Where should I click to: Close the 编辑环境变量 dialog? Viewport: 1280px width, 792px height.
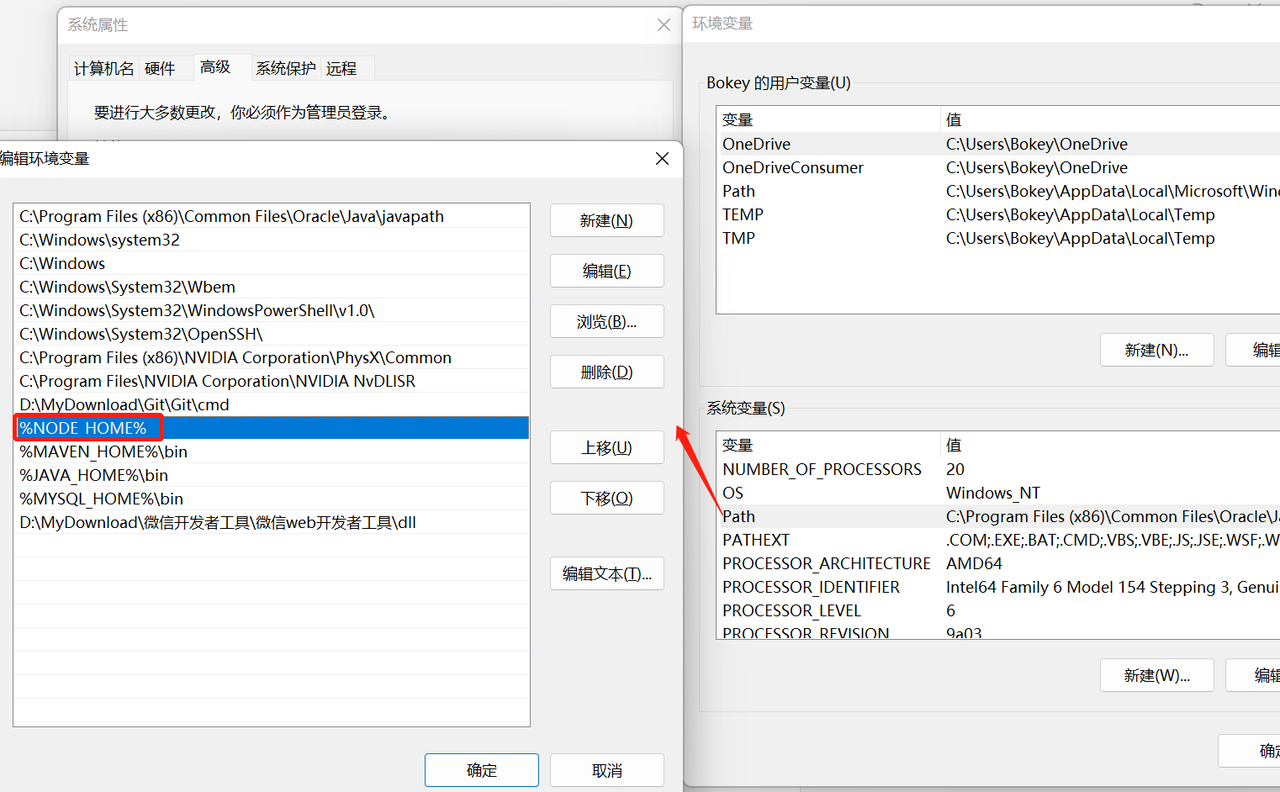pyautogui.click(x=661, y=158)
